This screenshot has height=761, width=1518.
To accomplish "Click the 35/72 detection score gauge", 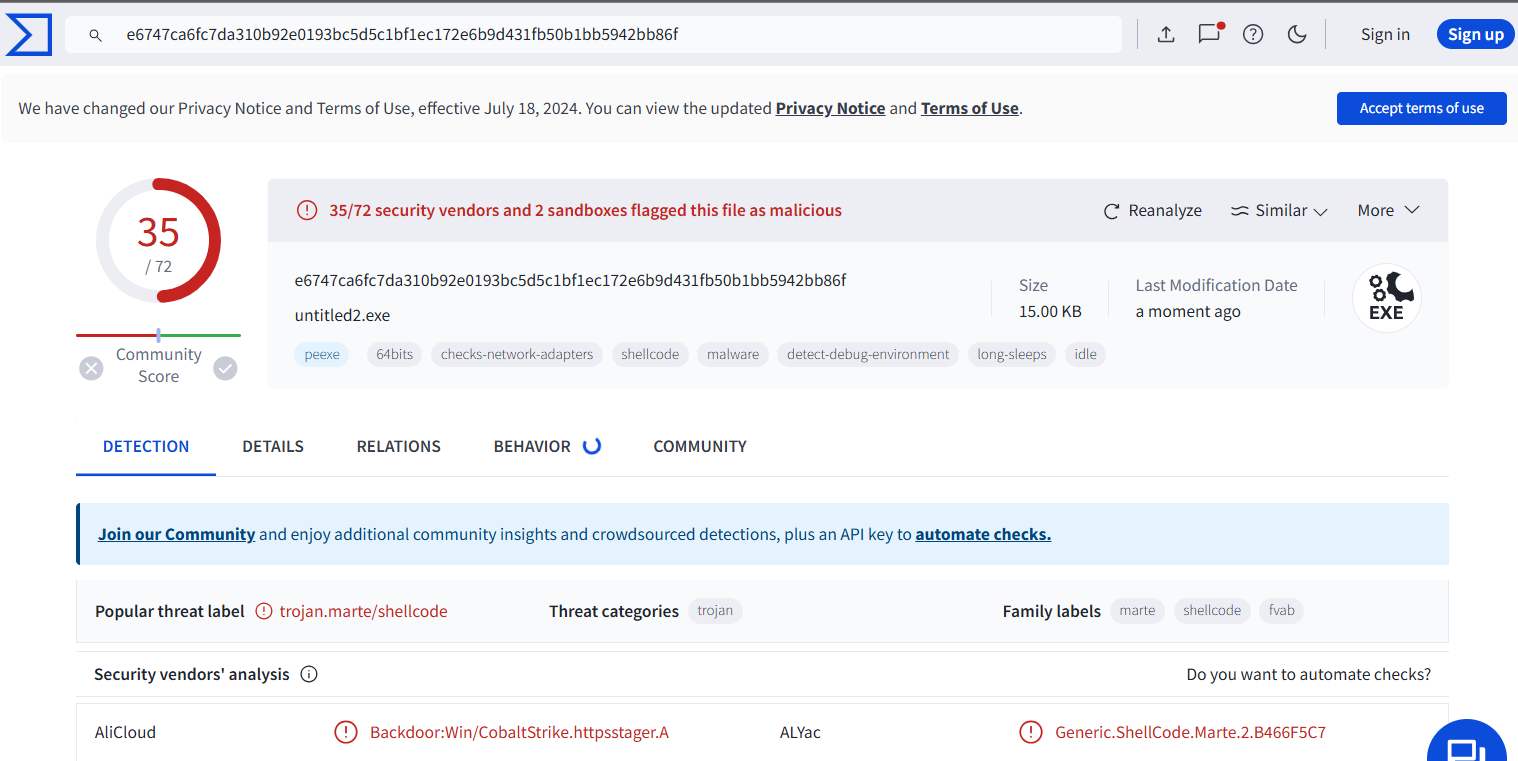I will [x=158, y=240].
